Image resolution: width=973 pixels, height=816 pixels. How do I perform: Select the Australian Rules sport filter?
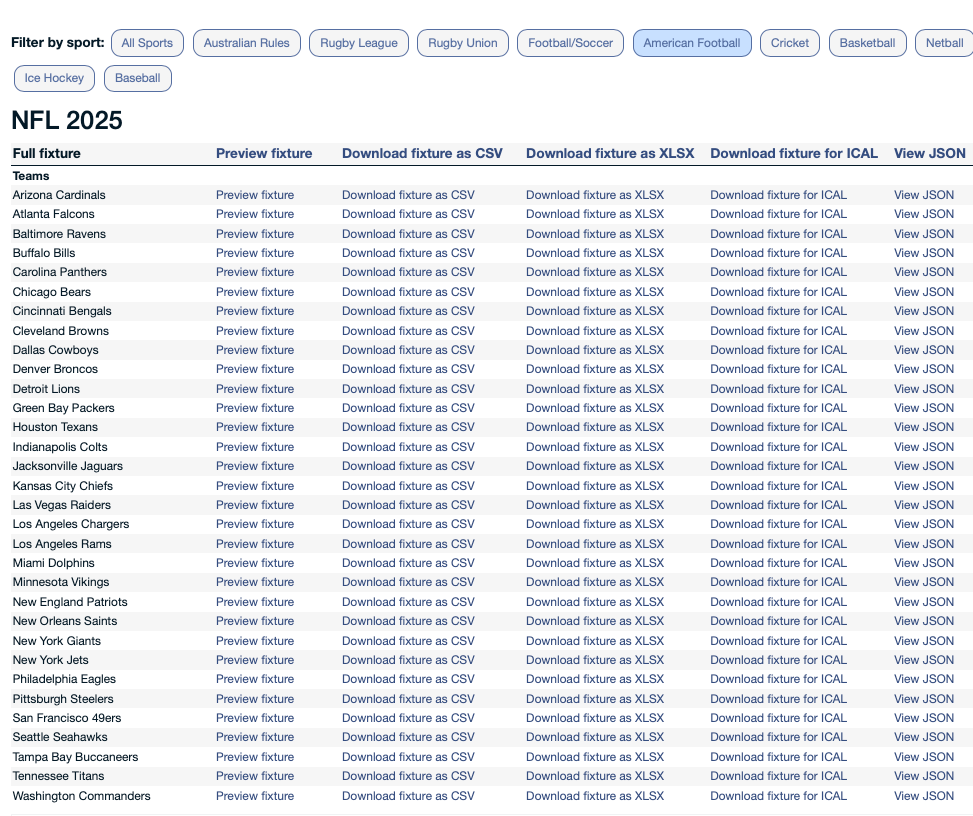(246, 43)
